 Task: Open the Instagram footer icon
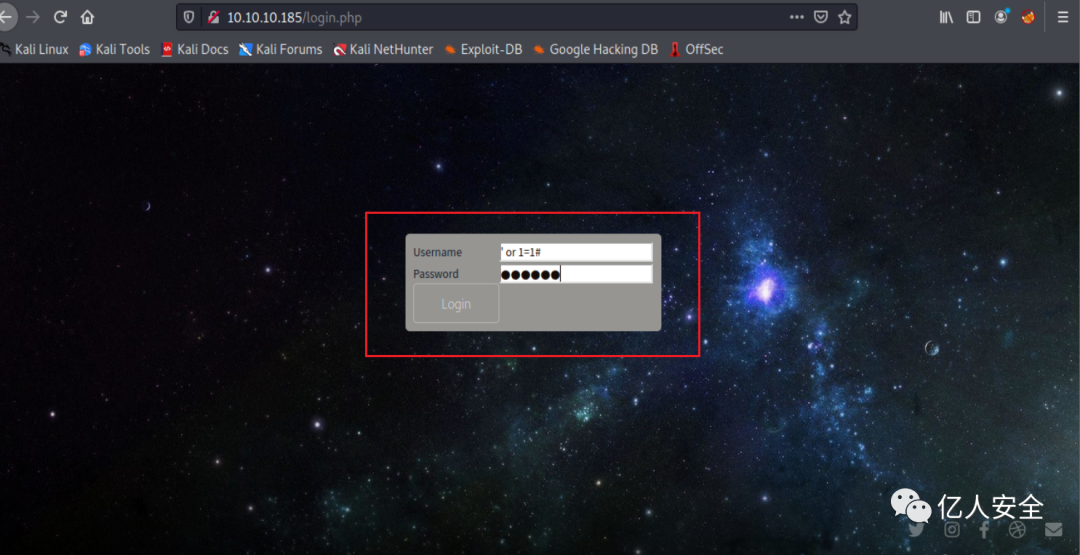click(952, 530)
